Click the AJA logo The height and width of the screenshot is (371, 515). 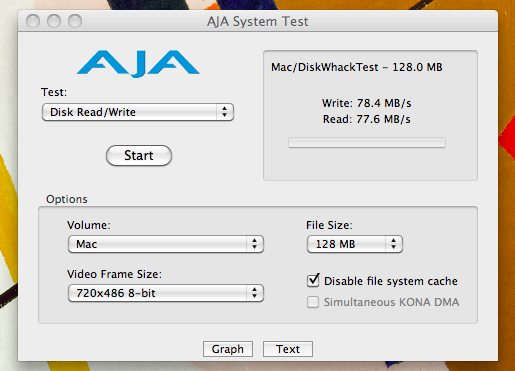(138, 63)
